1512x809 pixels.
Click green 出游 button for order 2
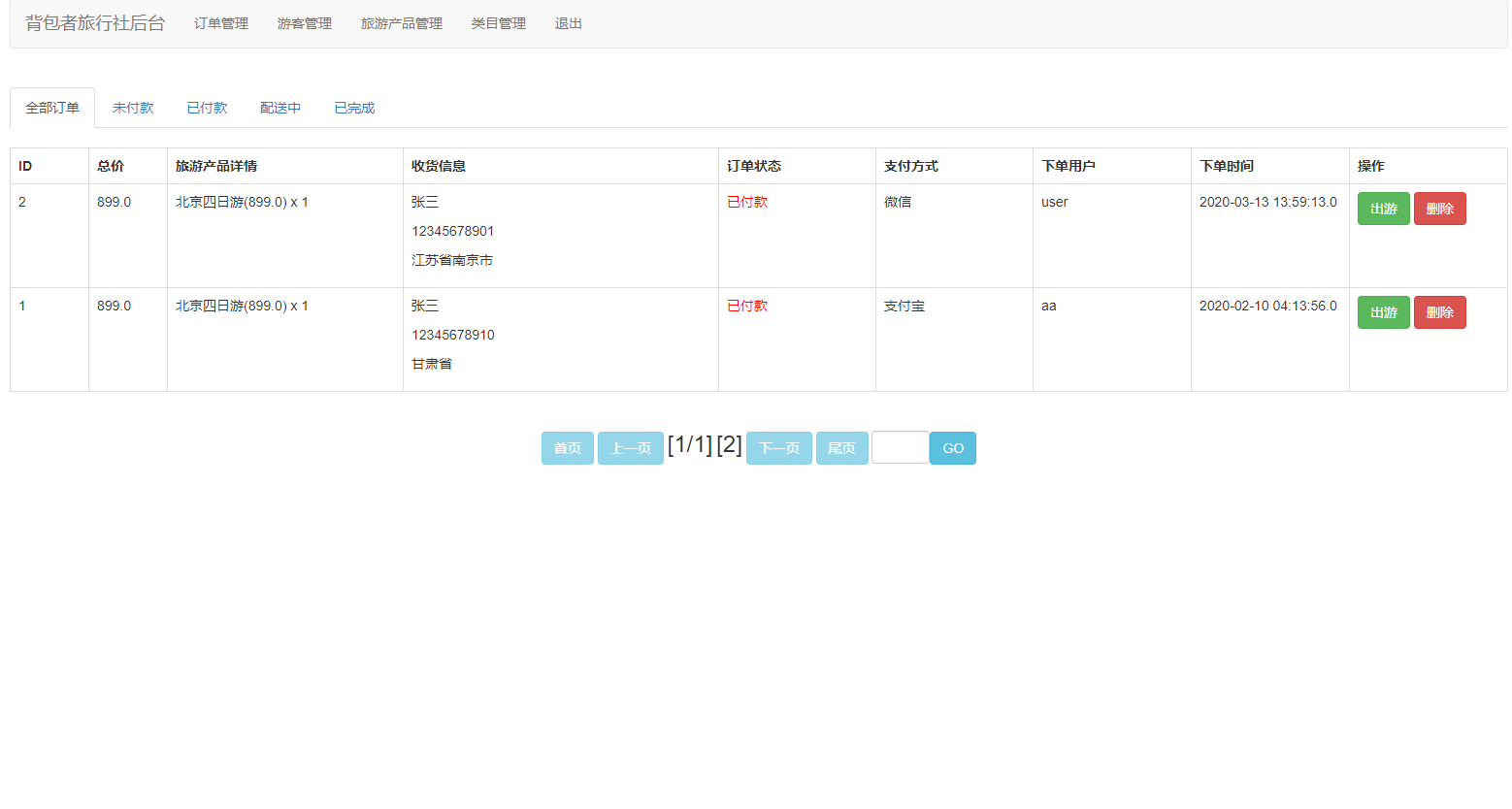point(1383,209)
